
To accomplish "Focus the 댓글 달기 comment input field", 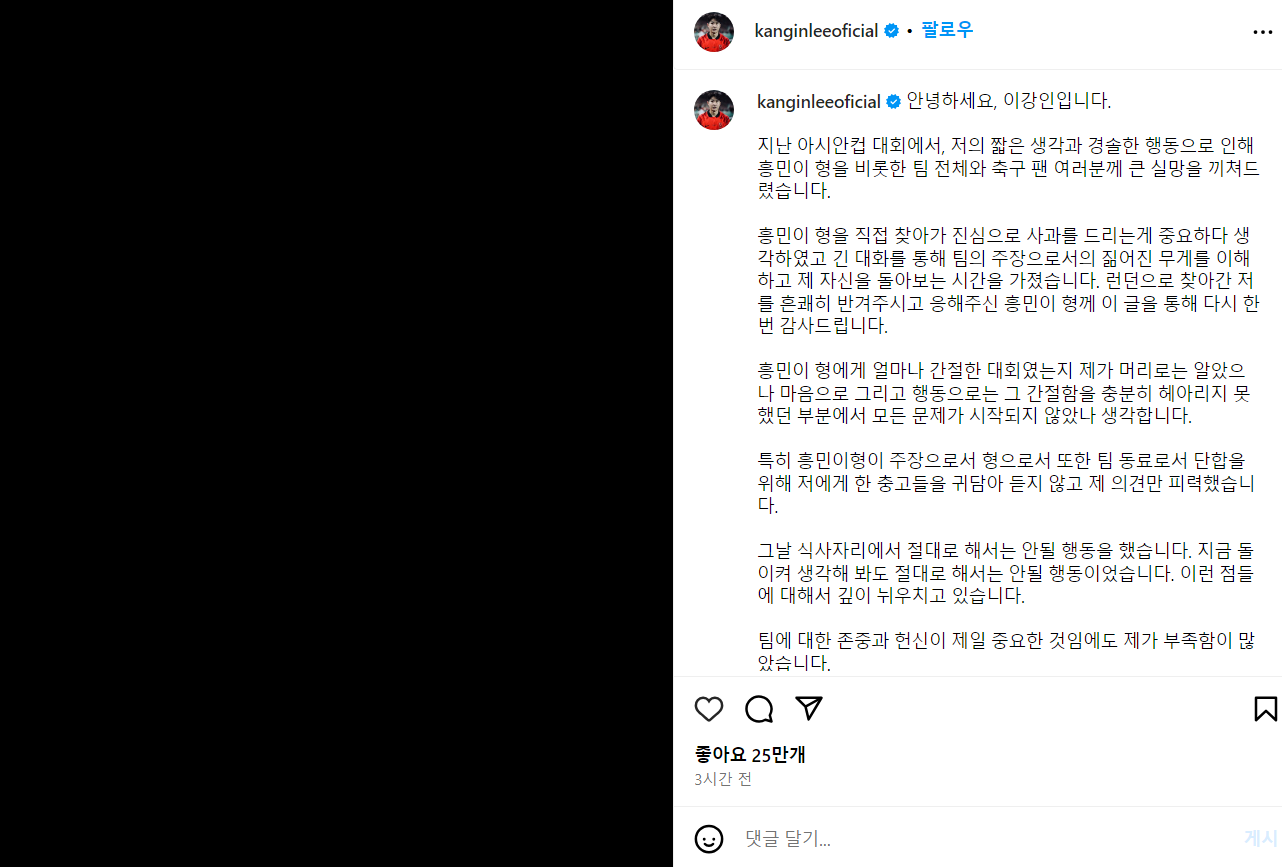I will pyautogui.click(x=985, y=838).
